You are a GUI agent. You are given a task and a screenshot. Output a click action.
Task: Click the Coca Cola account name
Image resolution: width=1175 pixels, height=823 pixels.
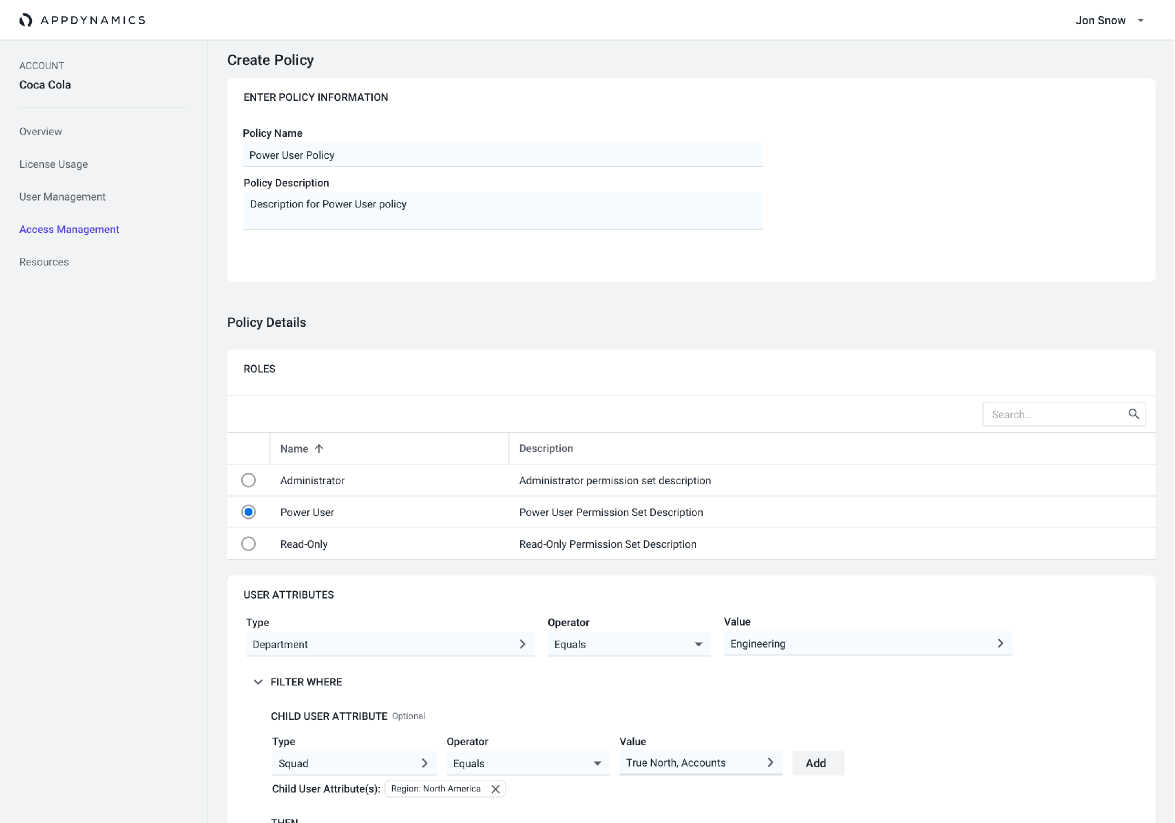coord(45,85)
